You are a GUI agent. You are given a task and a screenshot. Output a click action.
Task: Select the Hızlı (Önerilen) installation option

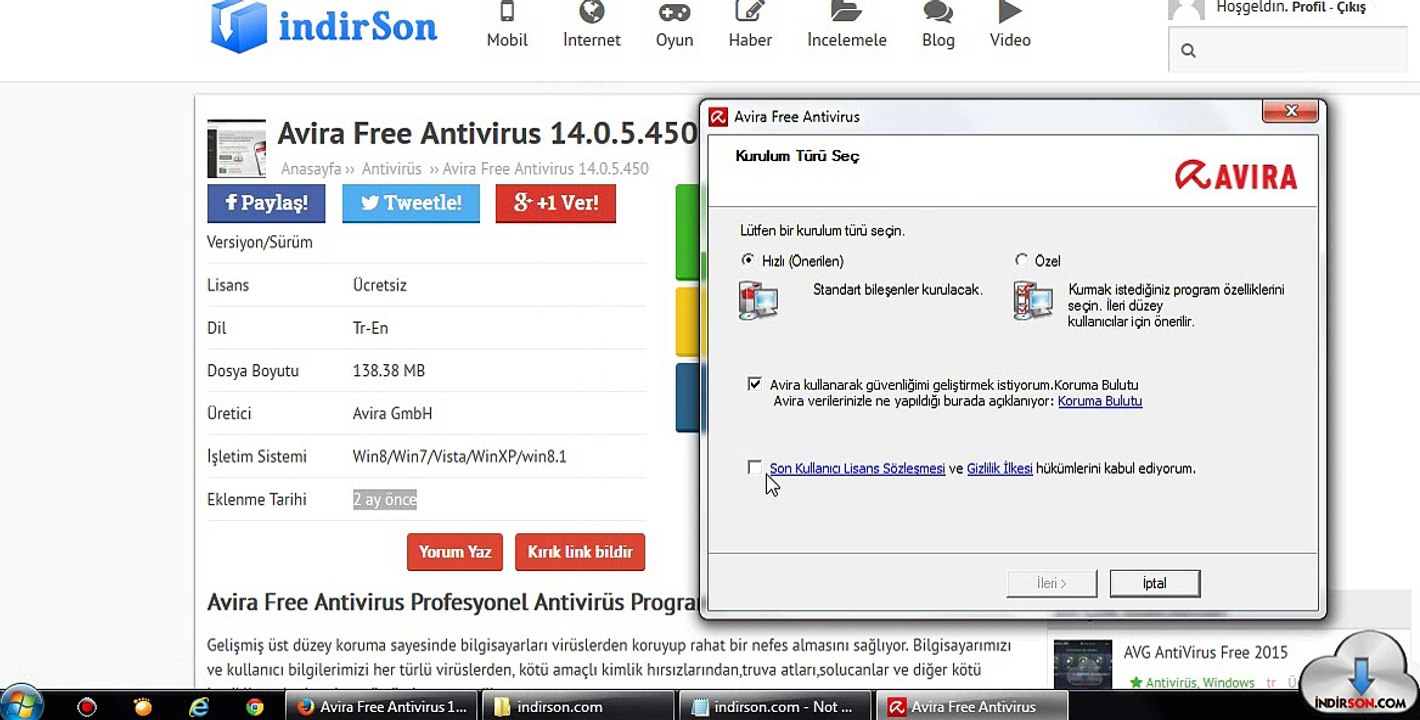[748, 260]
